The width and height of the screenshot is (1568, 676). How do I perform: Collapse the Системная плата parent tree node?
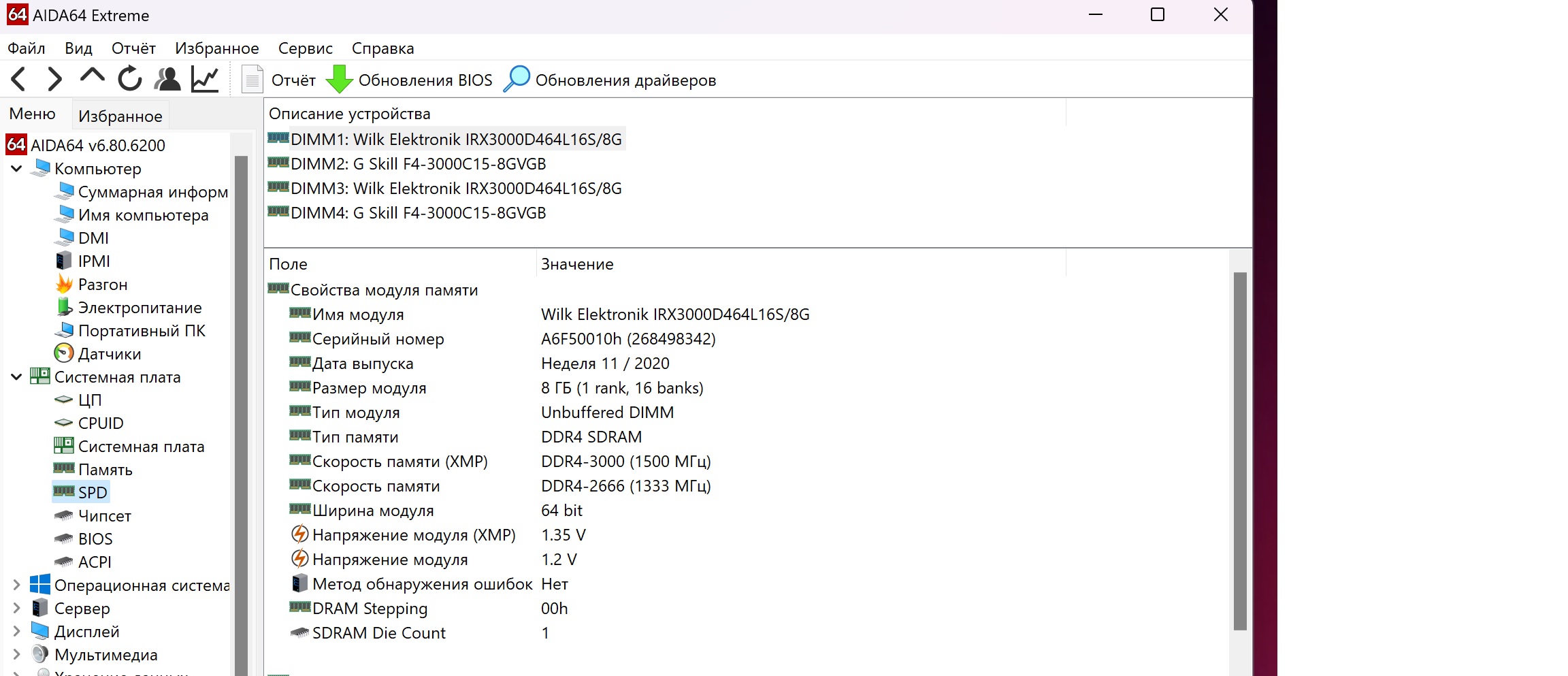[x=16, y=376]
